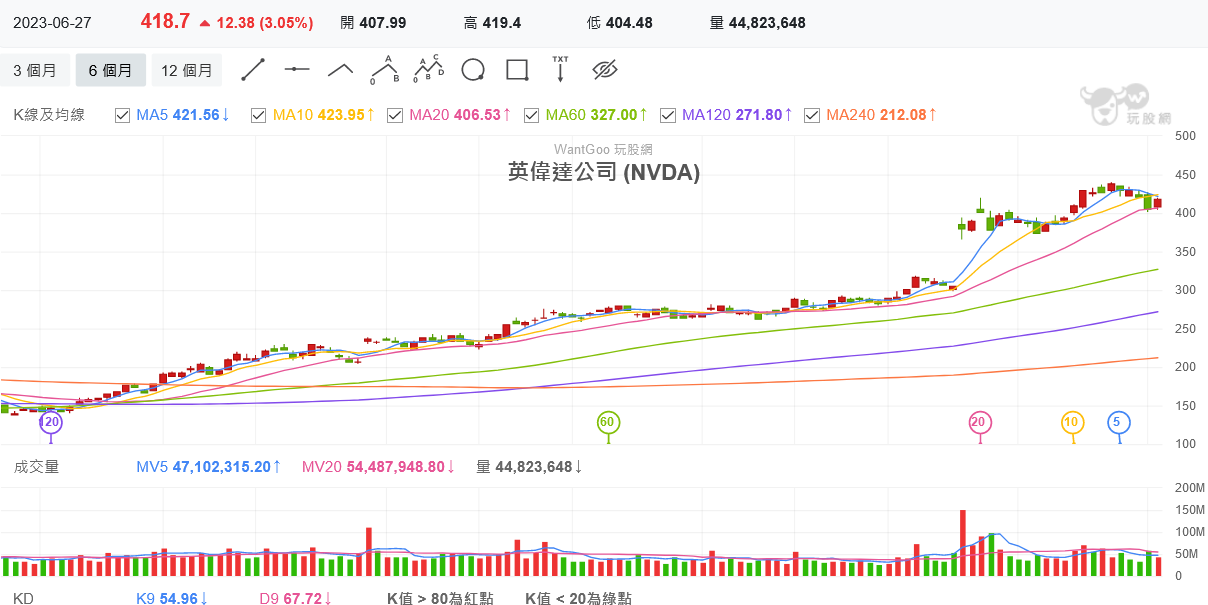Switch to the 12 個月 range tab

[x=187, y=70]
